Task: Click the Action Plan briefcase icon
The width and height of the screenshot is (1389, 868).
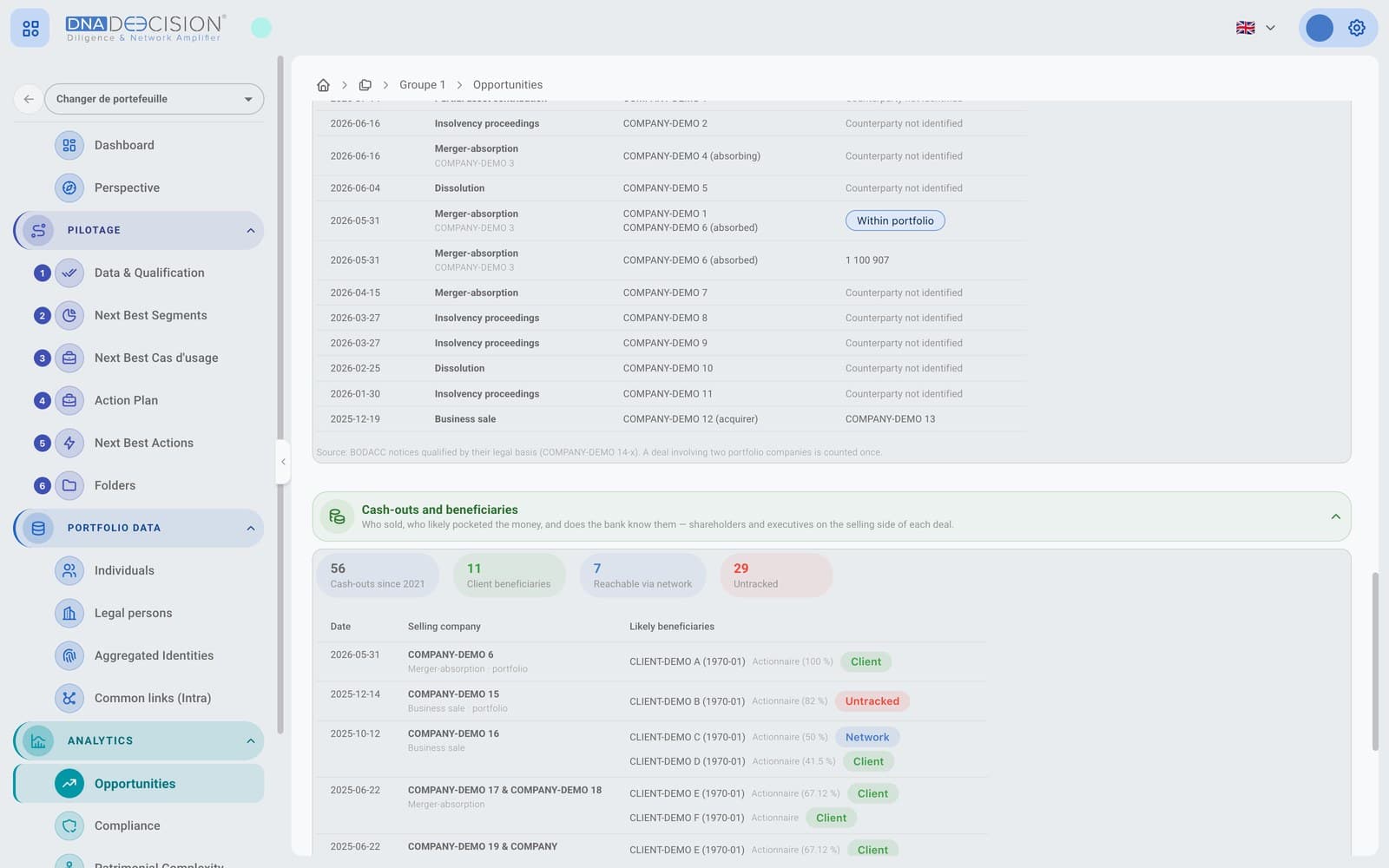Action: pos(69,400)
